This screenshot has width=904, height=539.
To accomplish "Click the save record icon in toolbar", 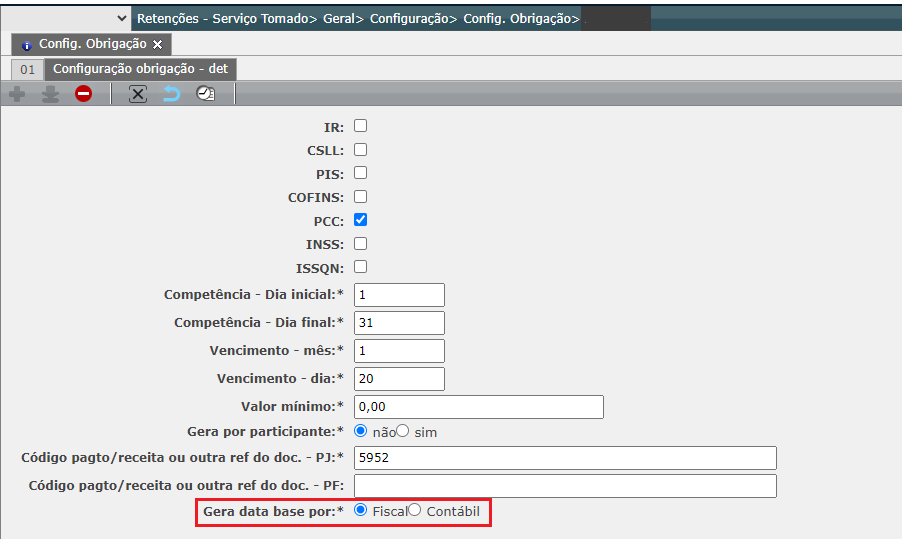I will click(x=50, y=94).
